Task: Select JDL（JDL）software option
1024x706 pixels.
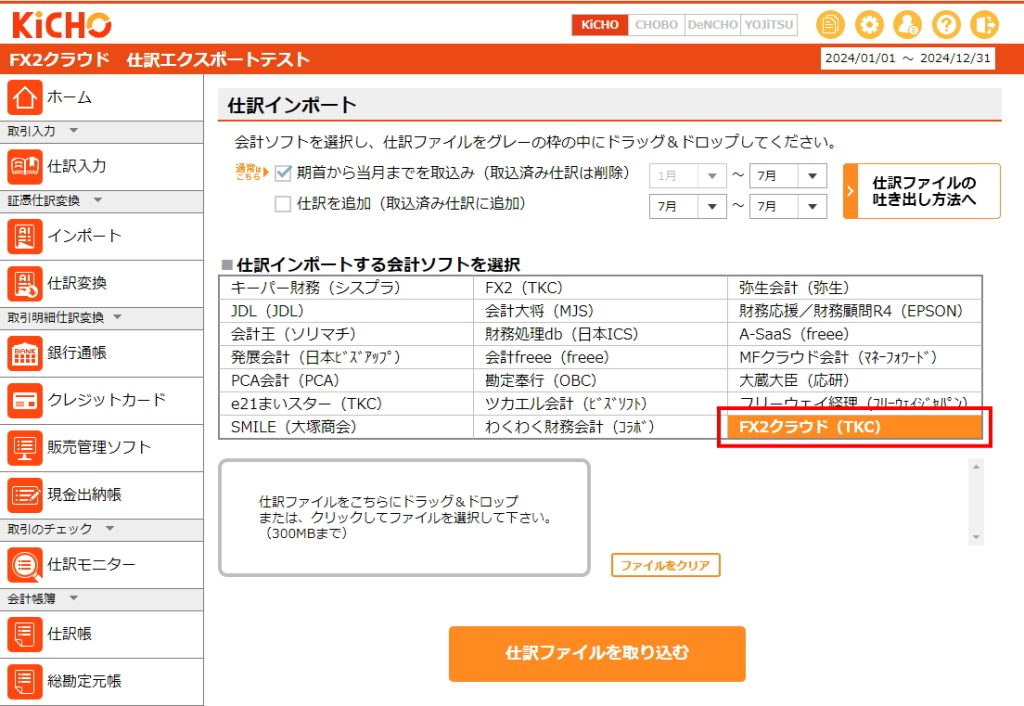Action: click(x=346, y=312)
